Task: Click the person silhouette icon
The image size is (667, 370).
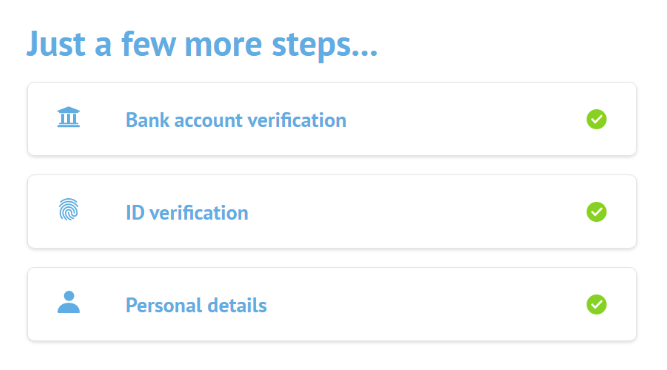Action: point(68,302)
